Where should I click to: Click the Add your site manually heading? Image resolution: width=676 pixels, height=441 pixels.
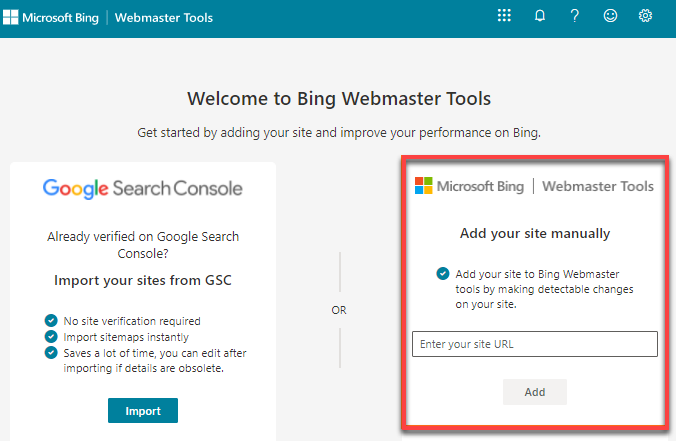coord(535,233)
